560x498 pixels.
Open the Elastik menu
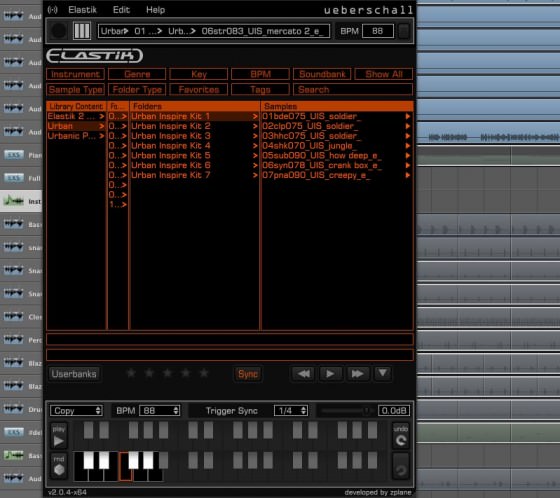click(x=82, y=10)
